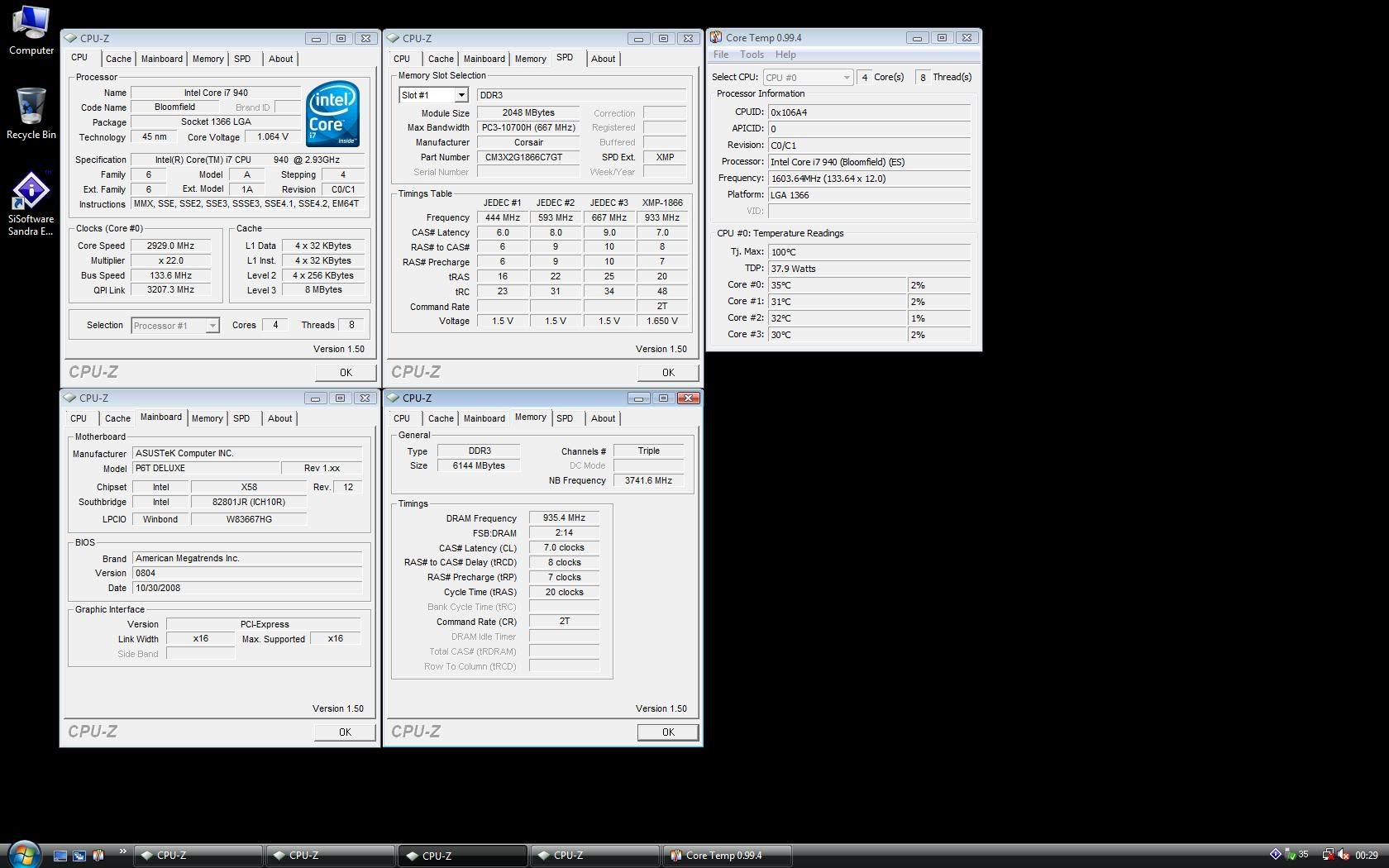1389x868 pixels.
Task: Open the Windows Start orb
Action: 24,855
